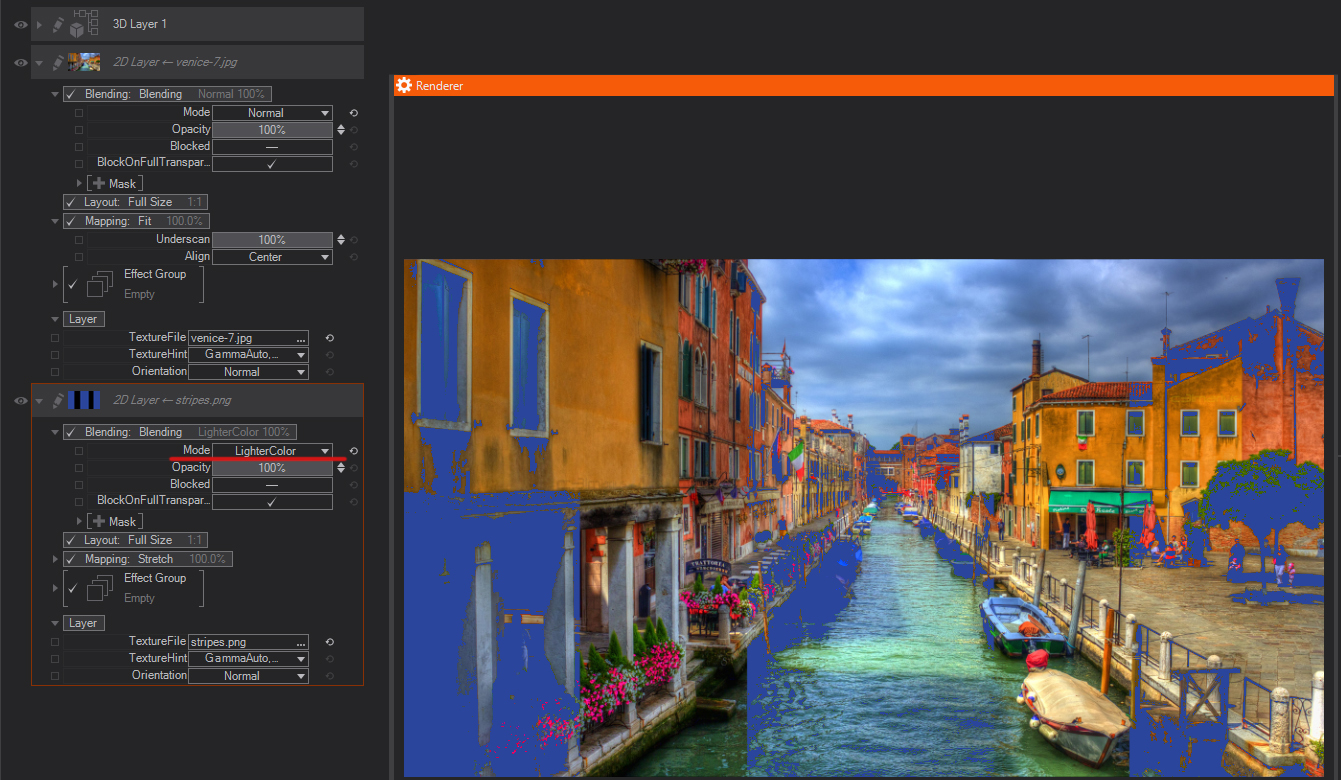Open the LighterColor blend Mode dropdown
Screen dimensions: 1341x780
271,451
